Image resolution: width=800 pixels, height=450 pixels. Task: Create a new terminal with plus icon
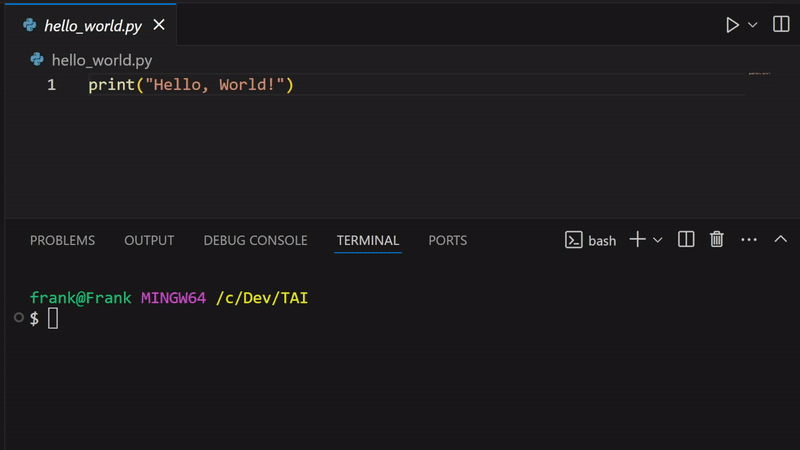pos(637,239)
